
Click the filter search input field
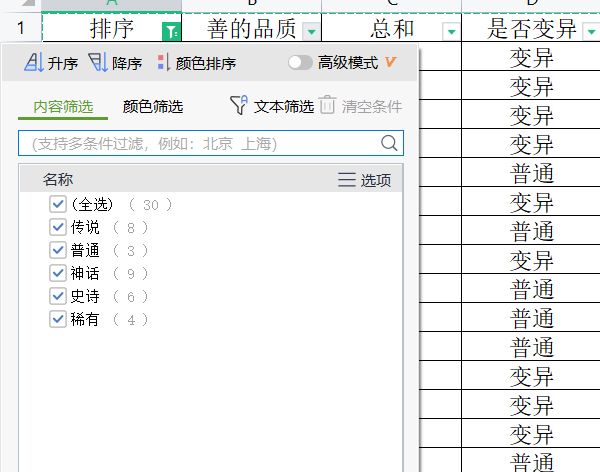point(211,143)
